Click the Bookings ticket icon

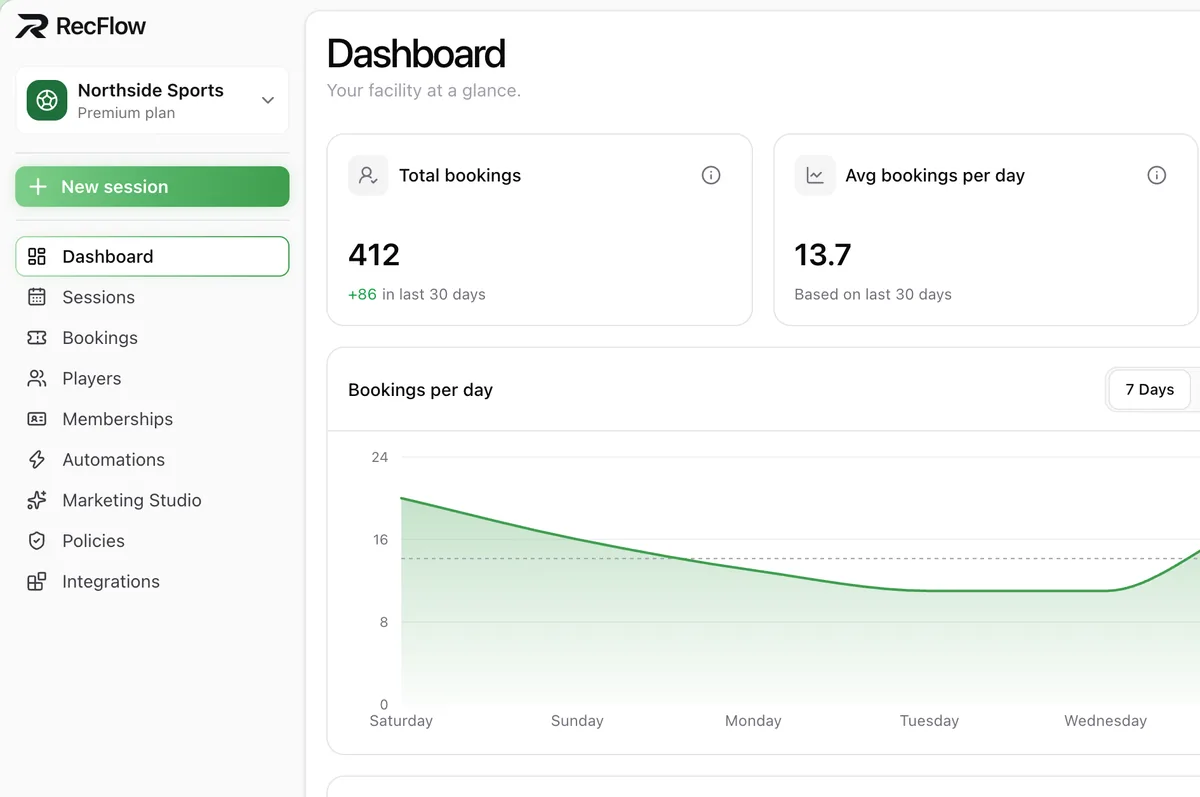37,338
